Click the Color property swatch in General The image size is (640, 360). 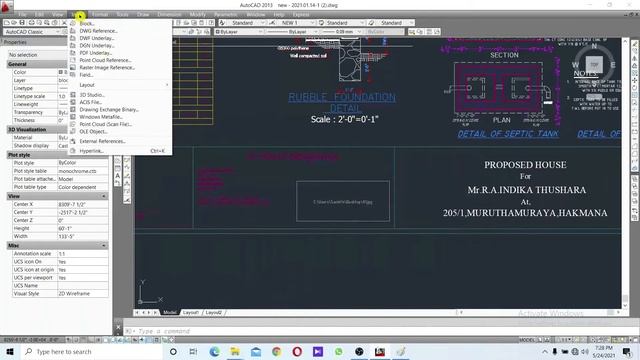pyautogui.click(x=60, y=72)
